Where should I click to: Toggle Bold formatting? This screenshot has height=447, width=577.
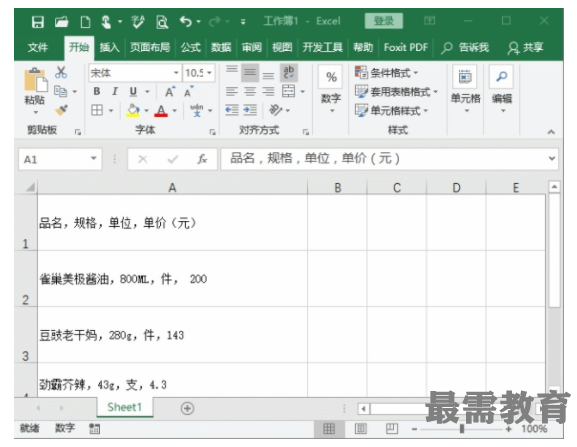97,91
